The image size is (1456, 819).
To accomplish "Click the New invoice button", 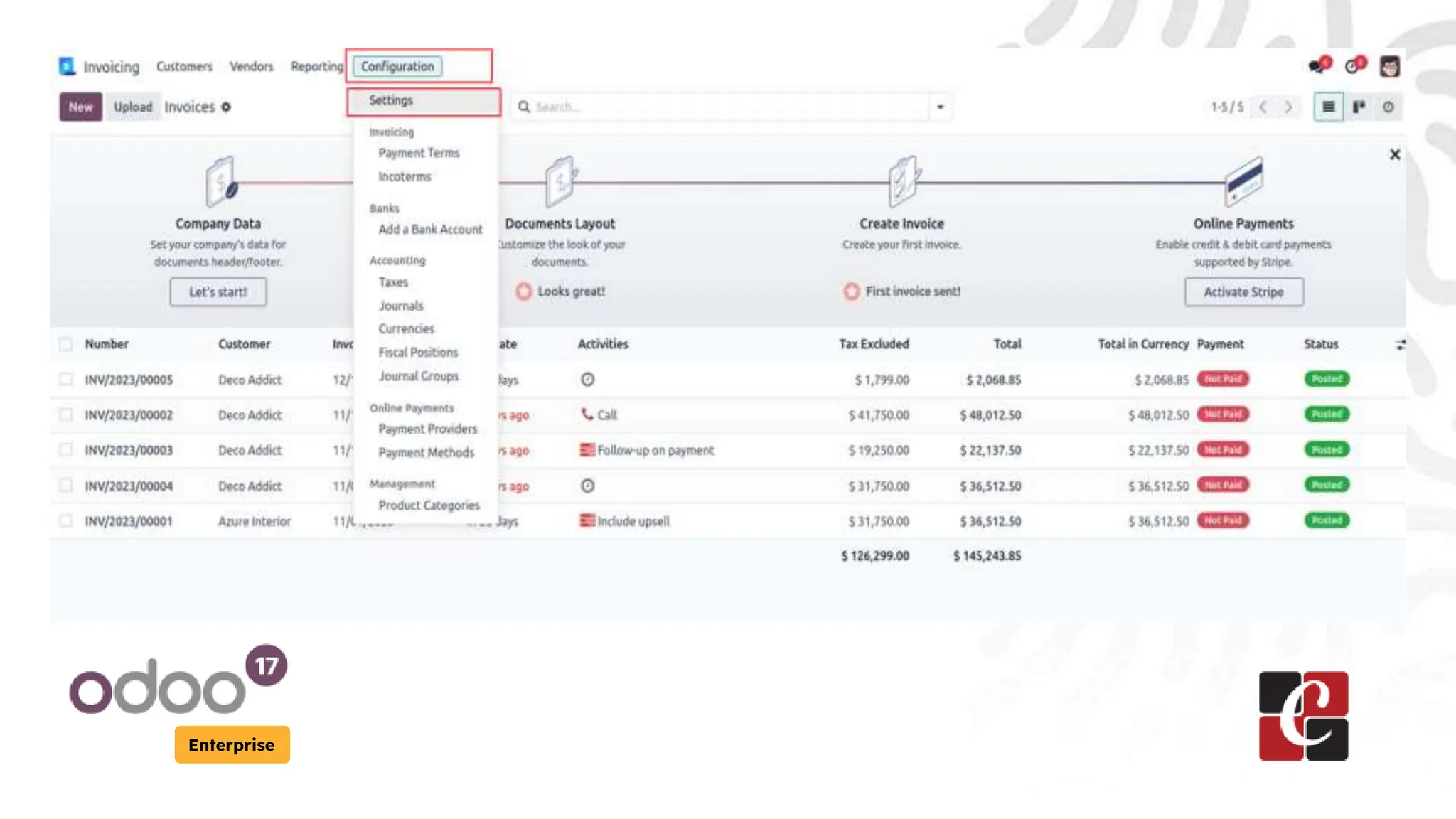I will click(80, 107).
